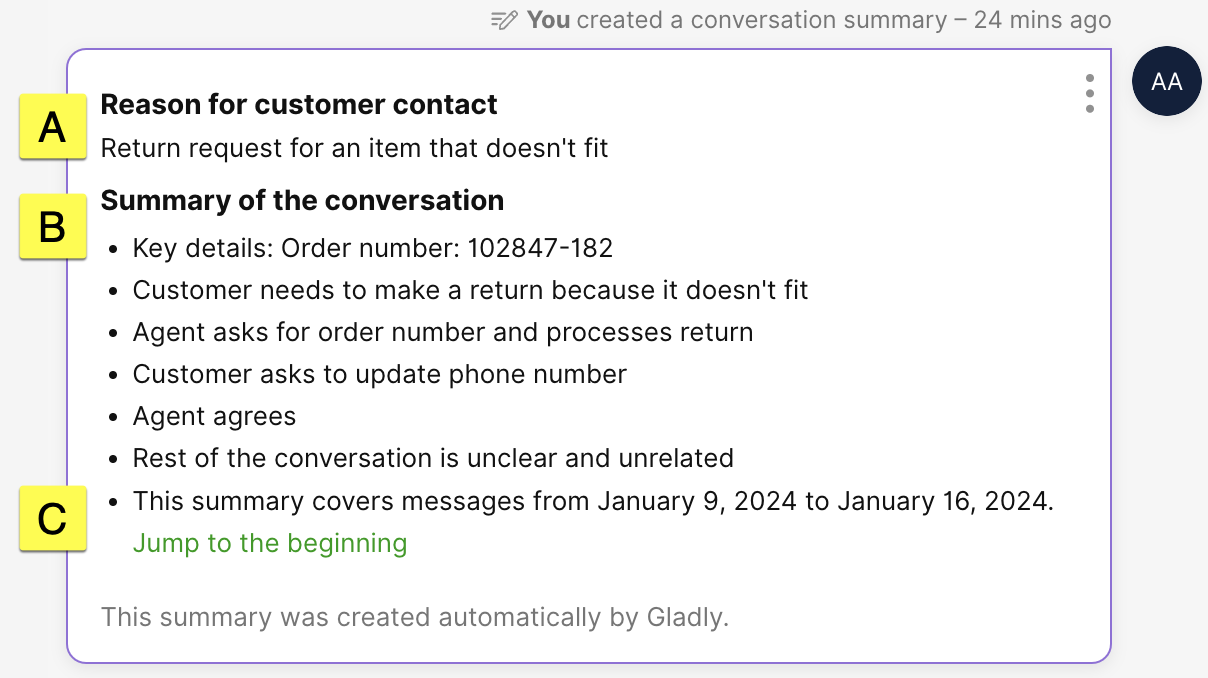Click the January 9 to January 16 date range text
Viewport: 1208px width, 678px height.
click(x=825, y=501)
